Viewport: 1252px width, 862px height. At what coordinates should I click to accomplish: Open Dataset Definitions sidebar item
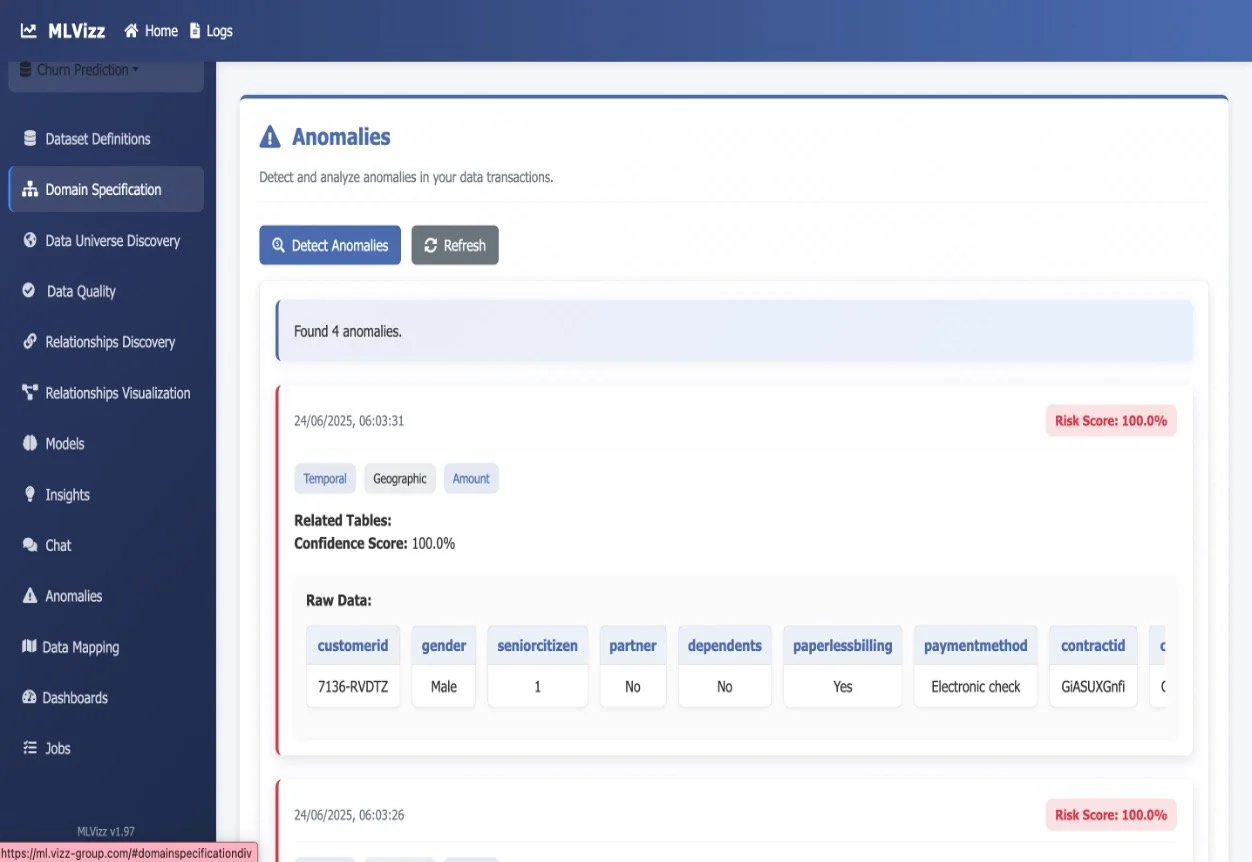106,139
